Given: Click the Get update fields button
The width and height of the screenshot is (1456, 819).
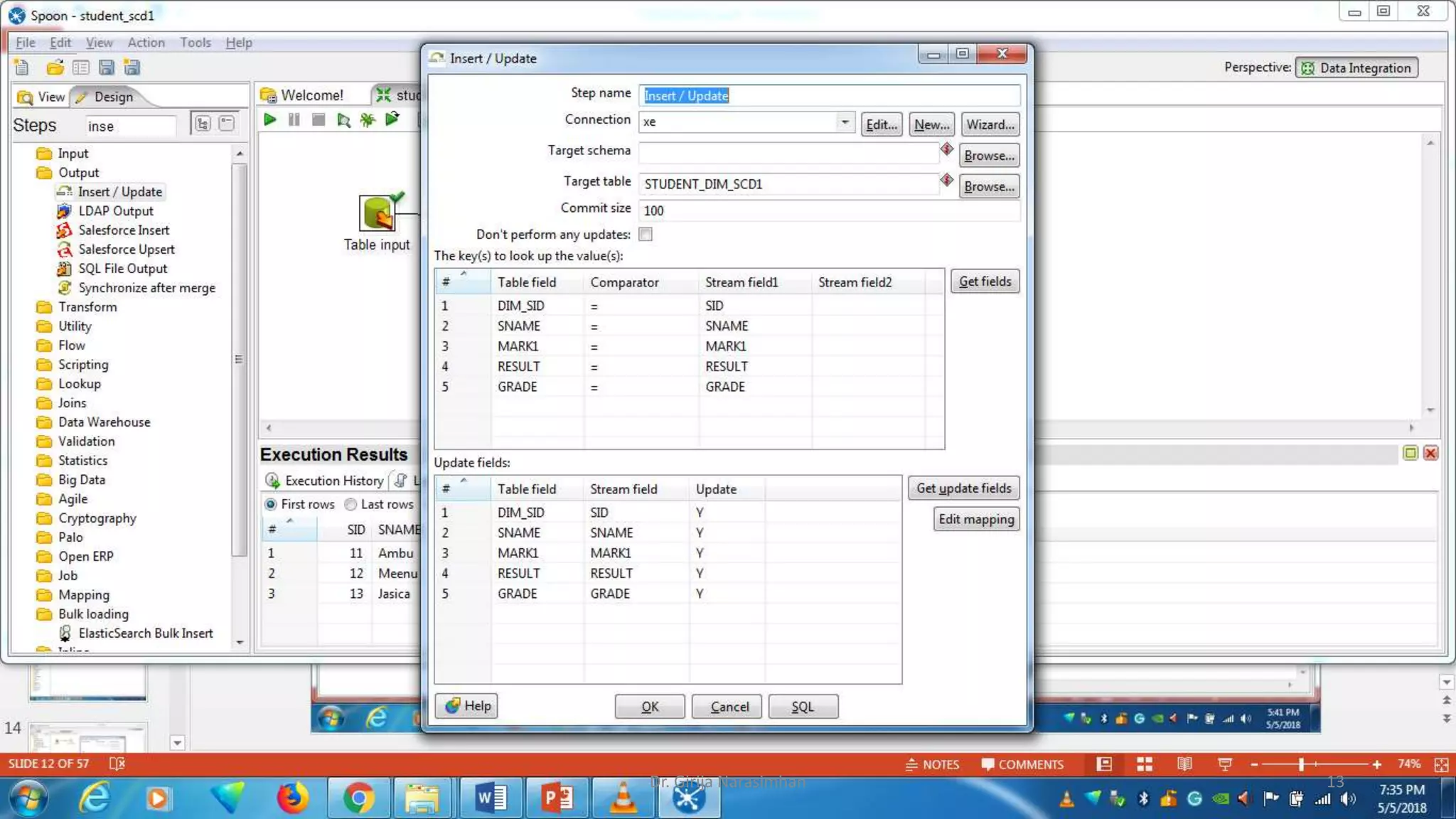Looking at the screenshot, I should coord(963,488).
